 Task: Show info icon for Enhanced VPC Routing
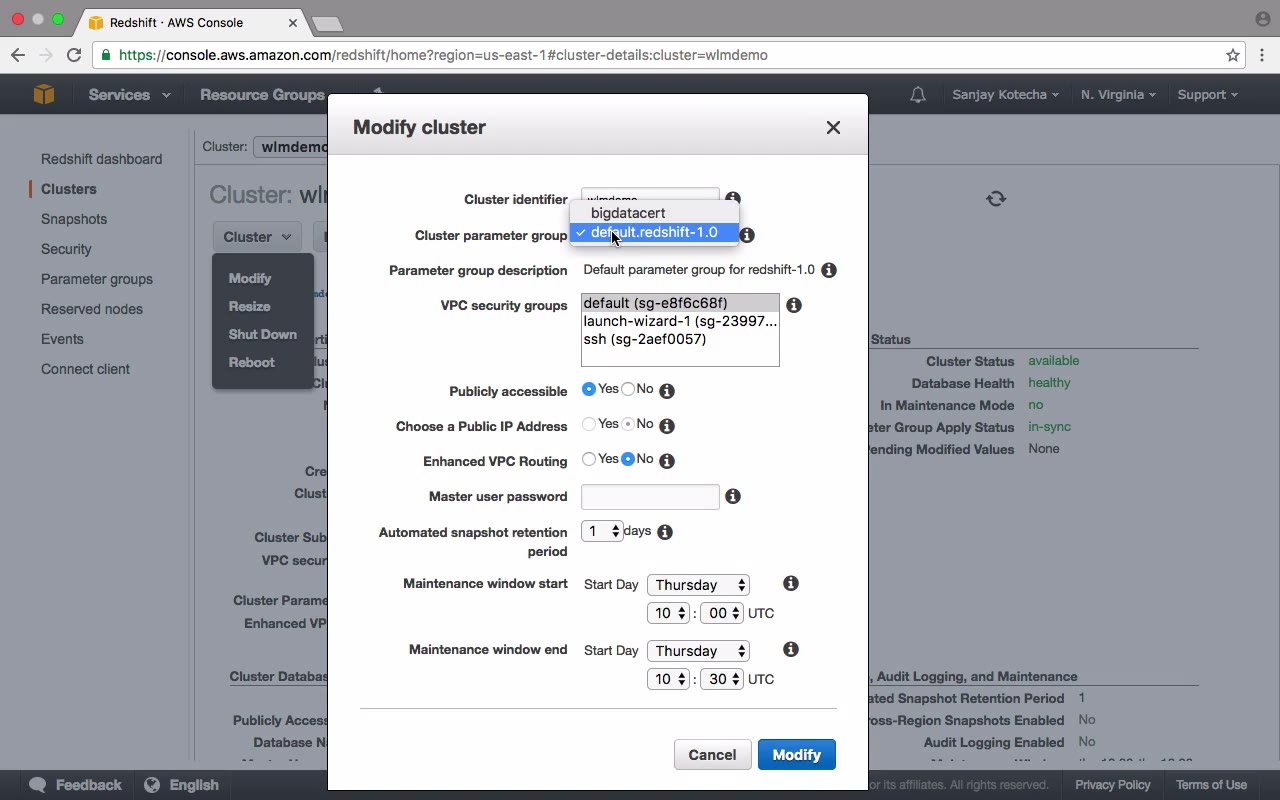coord(667,461)
